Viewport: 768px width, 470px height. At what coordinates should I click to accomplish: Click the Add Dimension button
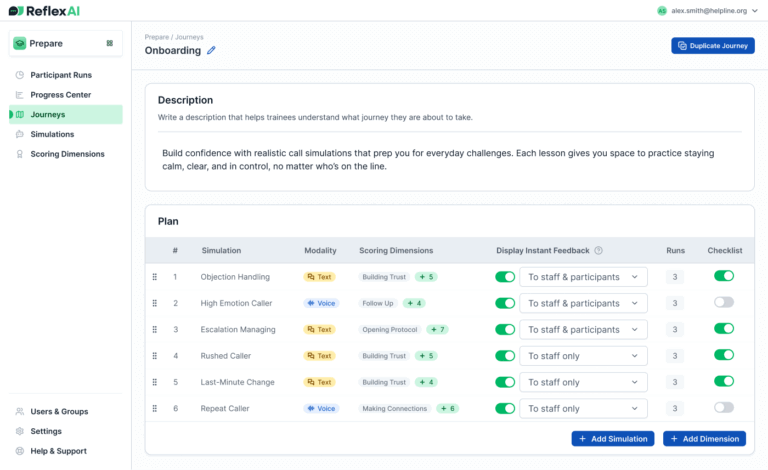(704, 439)
